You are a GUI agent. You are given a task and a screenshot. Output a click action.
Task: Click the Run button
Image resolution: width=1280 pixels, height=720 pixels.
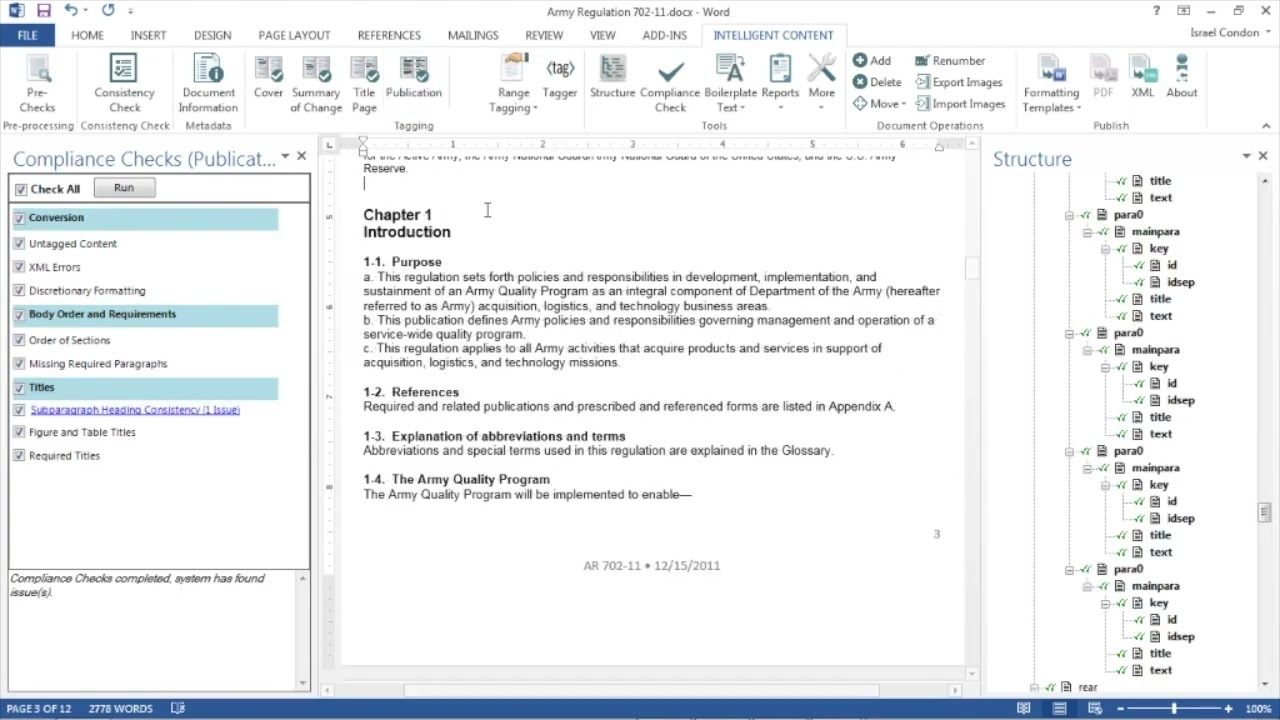coord(124,188)
